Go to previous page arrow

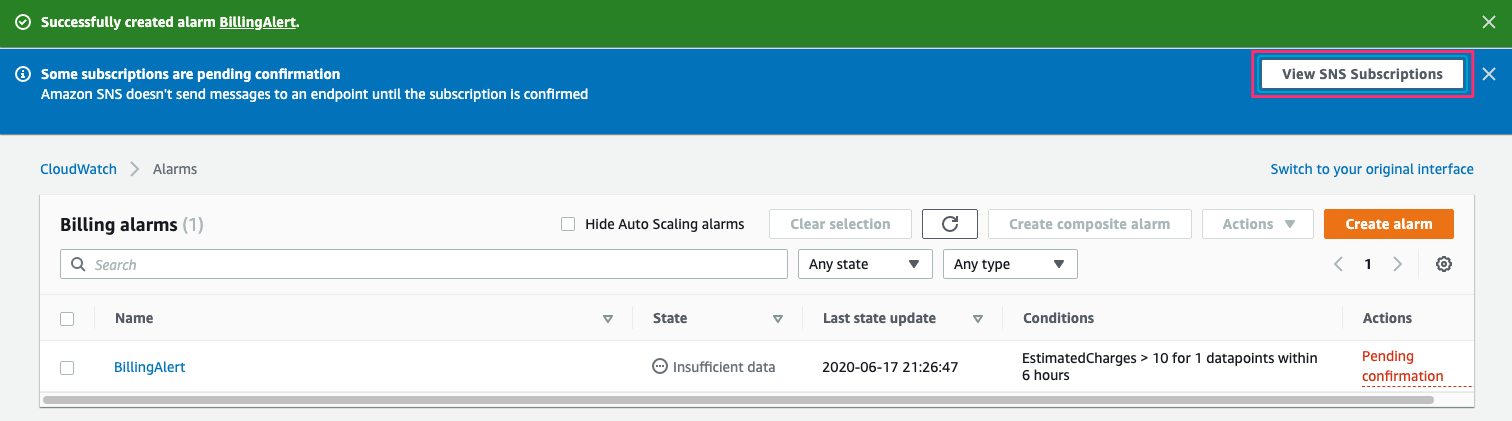tap(1338, 265)
